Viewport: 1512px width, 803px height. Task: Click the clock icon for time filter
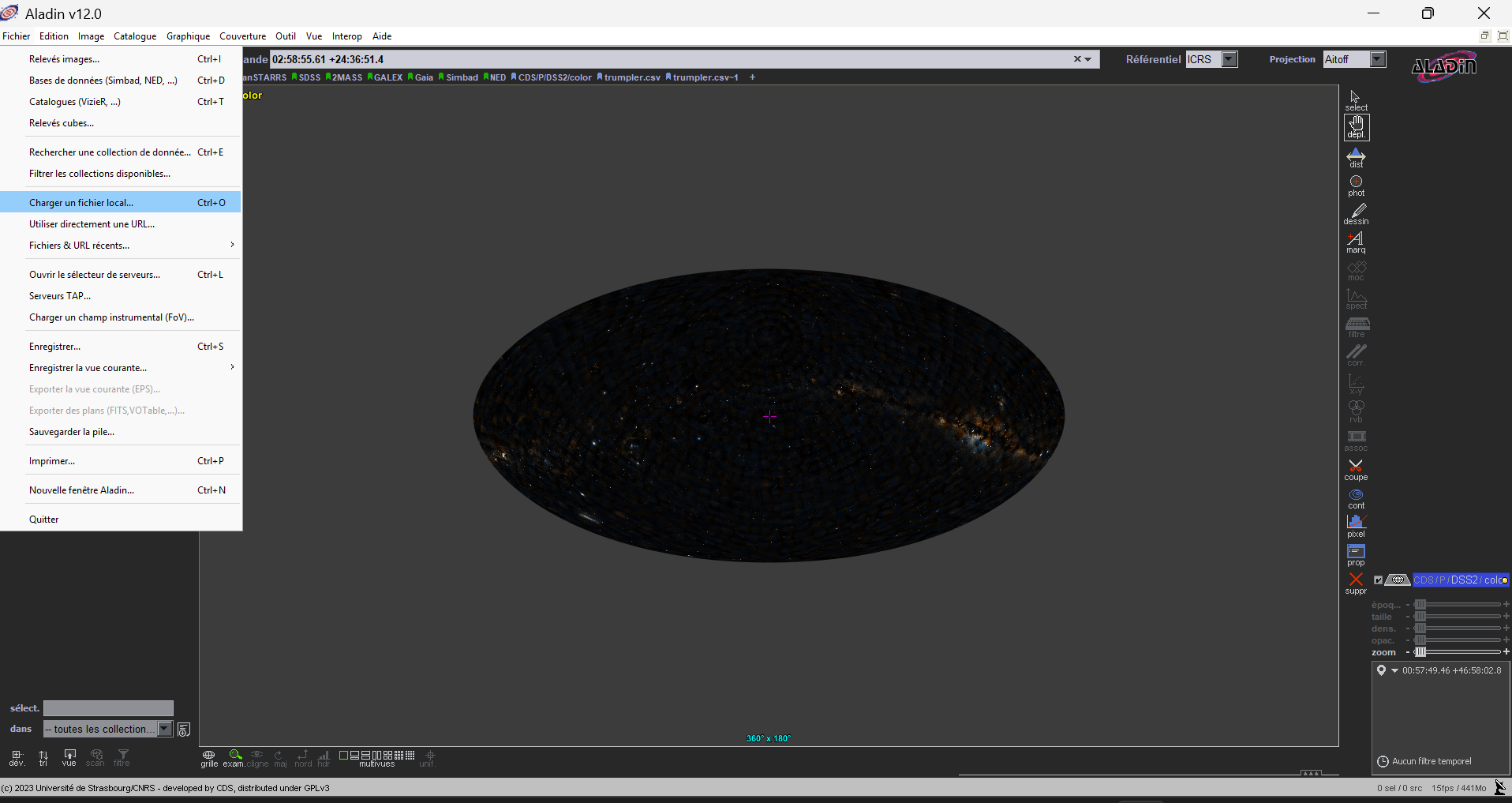(x=1383, y=761)
